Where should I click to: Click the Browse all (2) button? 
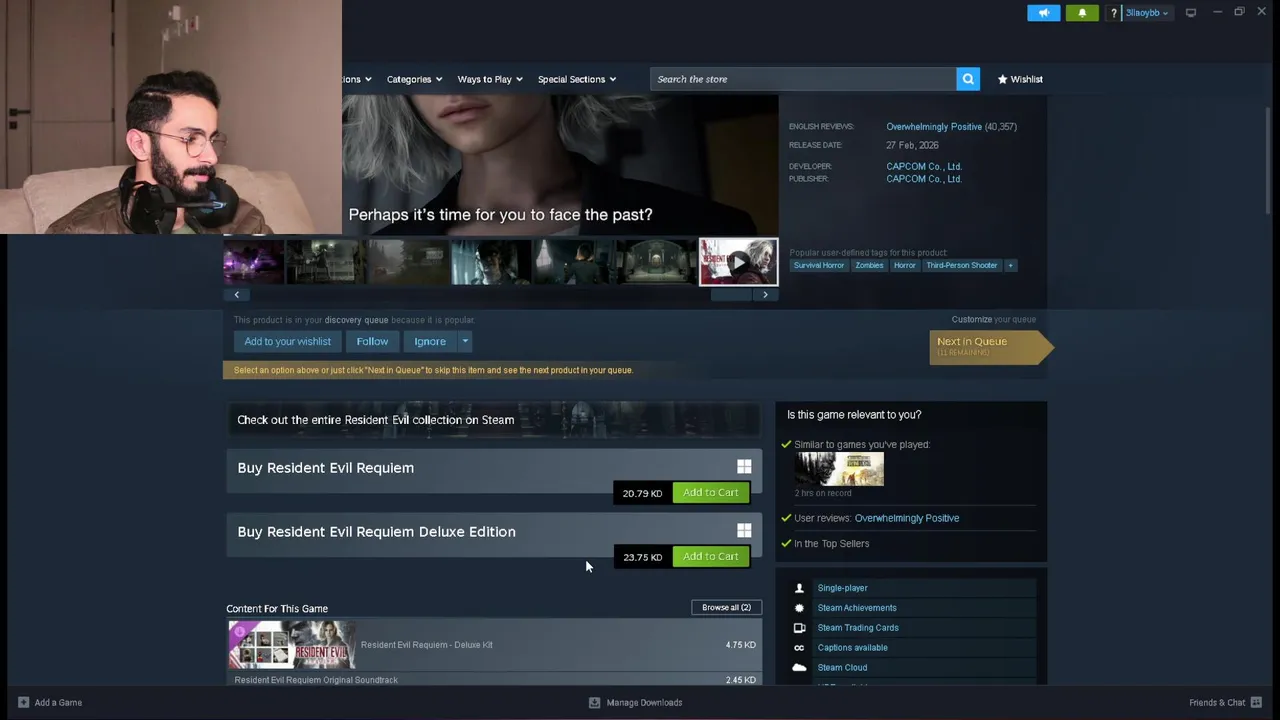726,607
